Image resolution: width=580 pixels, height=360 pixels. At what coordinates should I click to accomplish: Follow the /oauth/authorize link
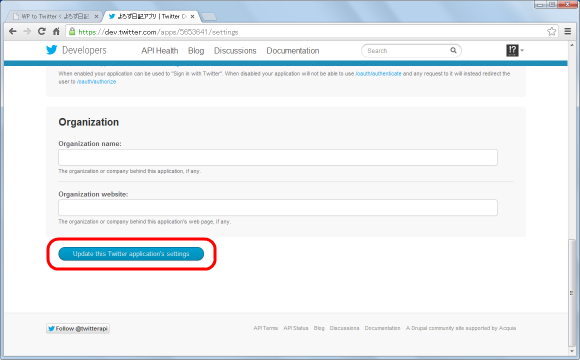97,82
